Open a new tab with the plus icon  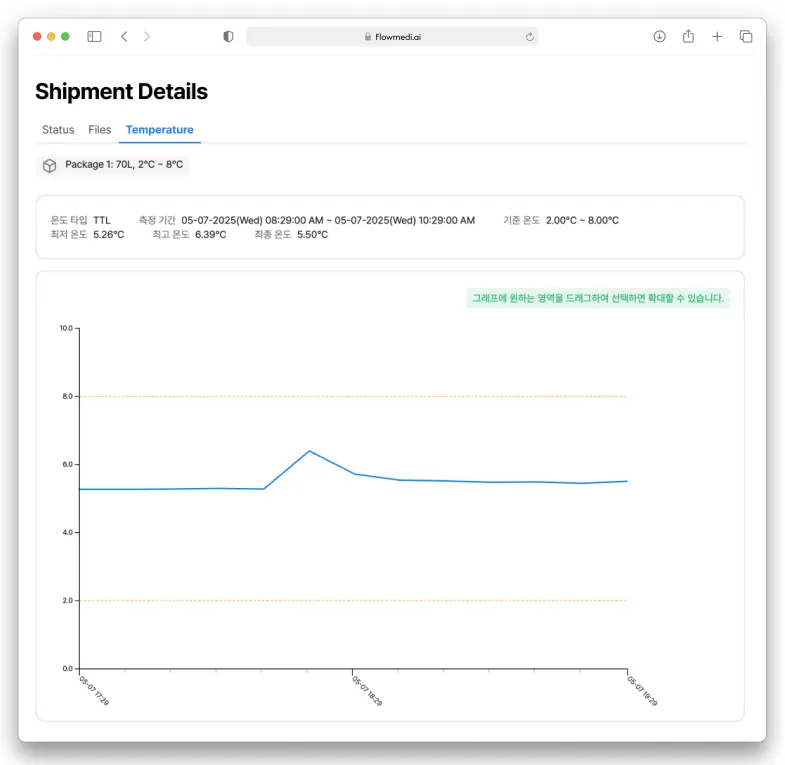pos(717,36)
